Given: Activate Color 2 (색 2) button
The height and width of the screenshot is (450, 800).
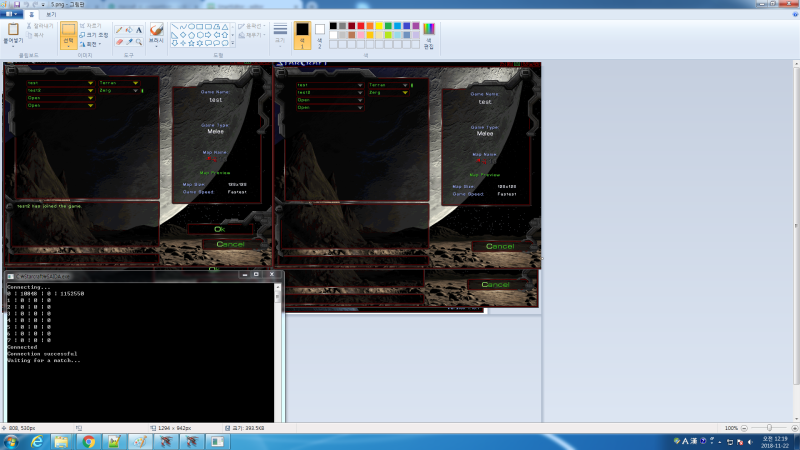Looking at the screenshot, I should [319, 35].
